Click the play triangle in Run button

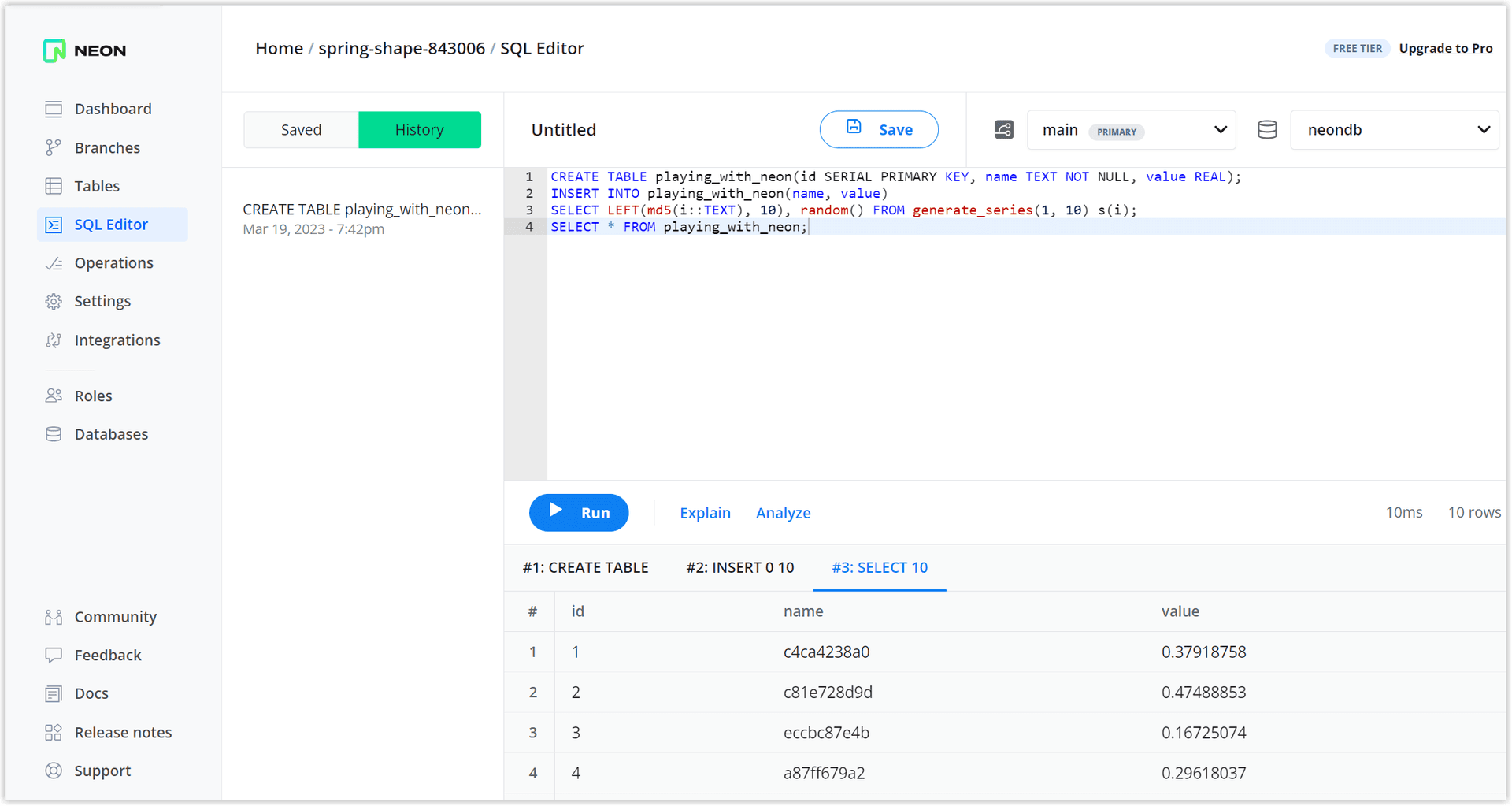click(x=556, y=510)
